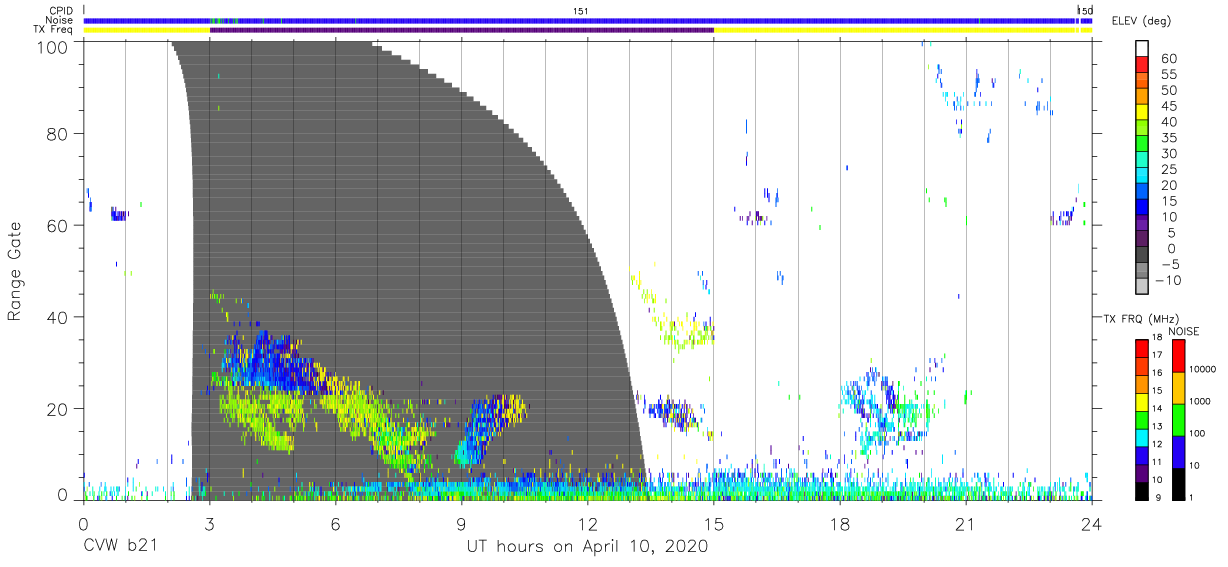This screenshot has height=567, width=1228.
Task: Click the red 55–60 segment of ELEV colorbar
Action: pos(1142,65)
